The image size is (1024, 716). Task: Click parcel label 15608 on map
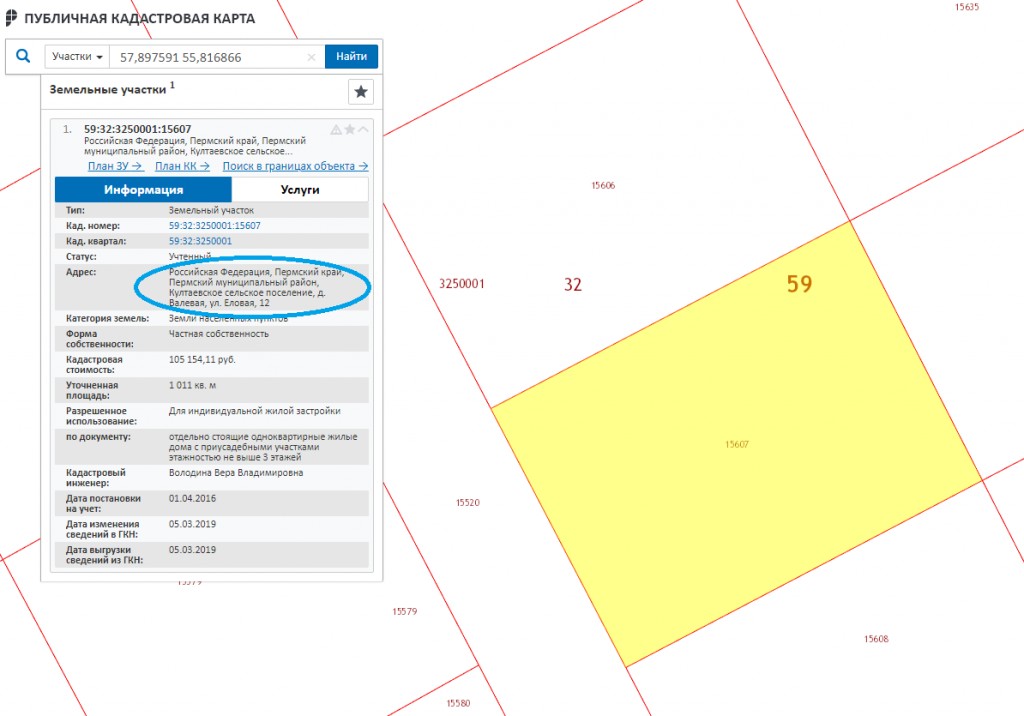click(x=876, y=639)
